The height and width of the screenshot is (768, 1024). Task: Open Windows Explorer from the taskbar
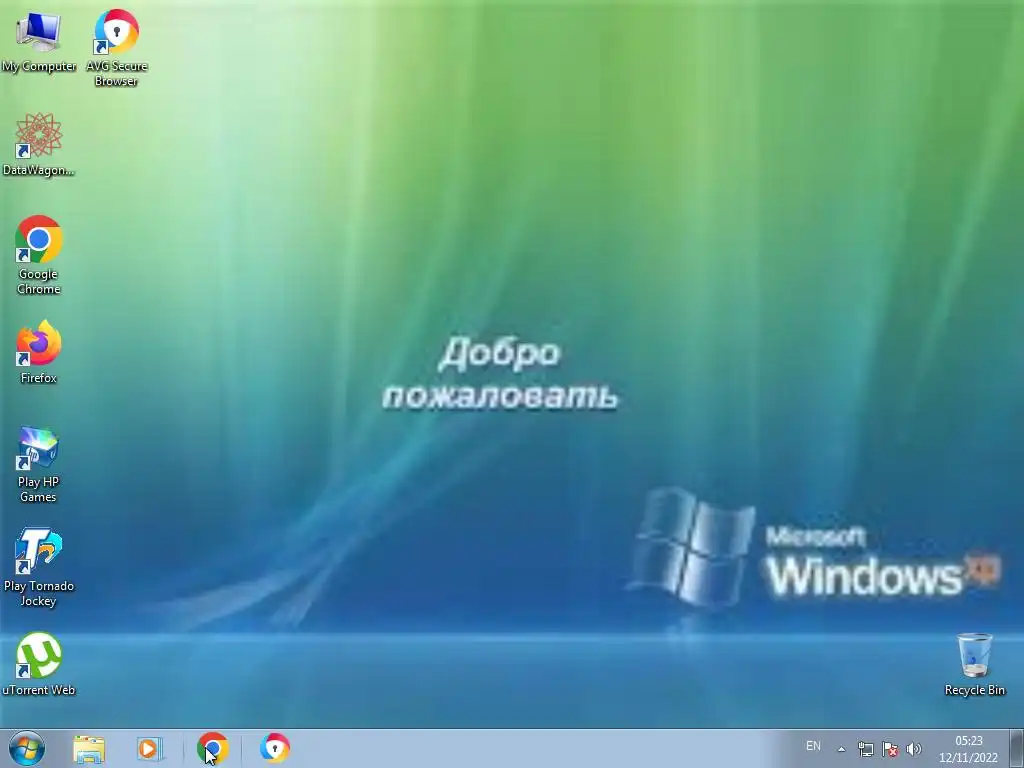[89, 749]
